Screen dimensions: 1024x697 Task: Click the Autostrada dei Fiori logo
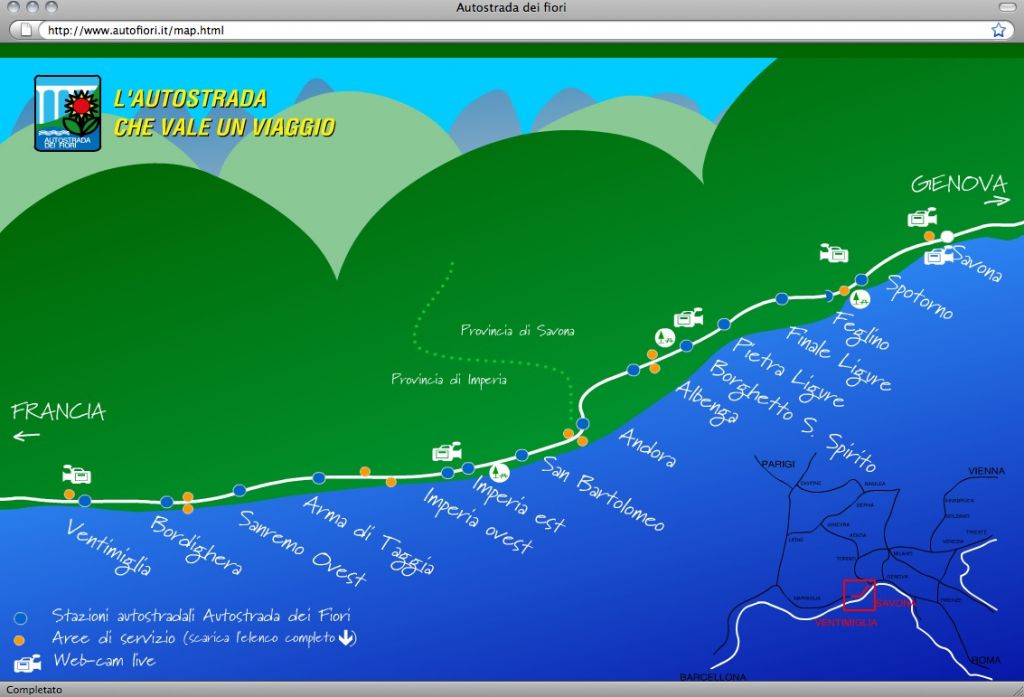[68, 113]
